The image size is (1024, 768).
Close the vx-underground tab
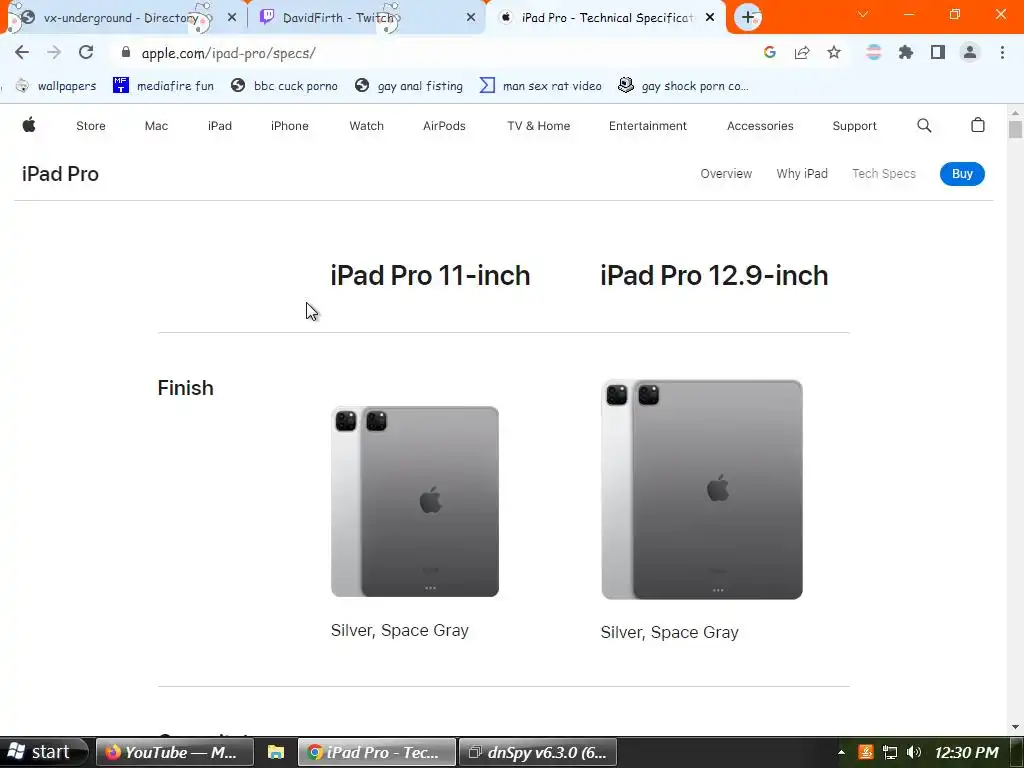[232, 18]
